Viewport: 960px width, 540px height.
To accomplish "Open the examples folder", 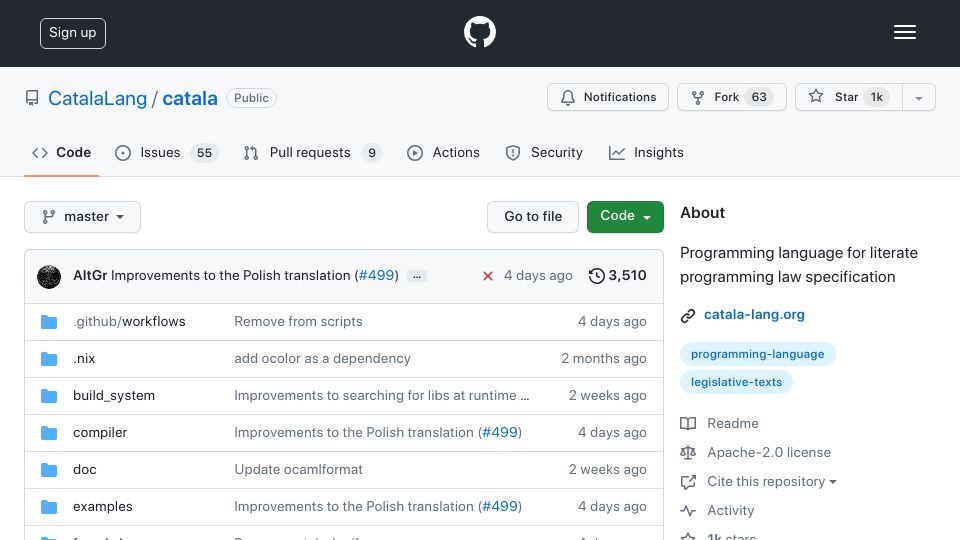I will coord(102,506).
